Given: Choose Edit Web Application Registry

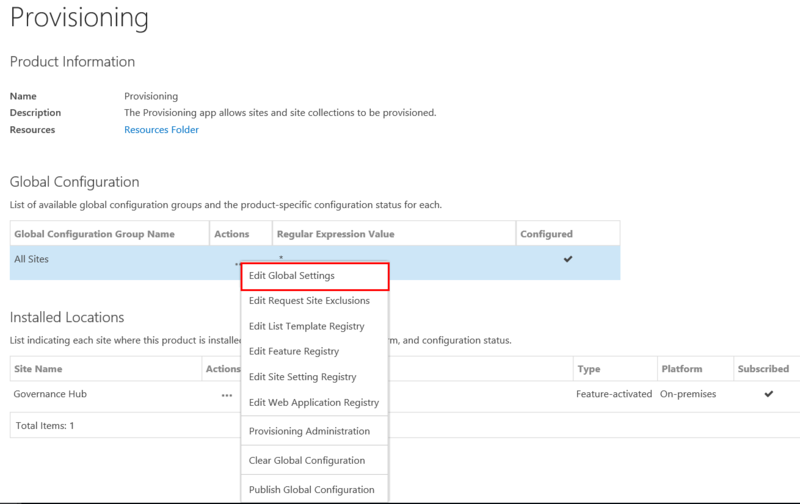Looking at the screenshot, I should [314, 402].
